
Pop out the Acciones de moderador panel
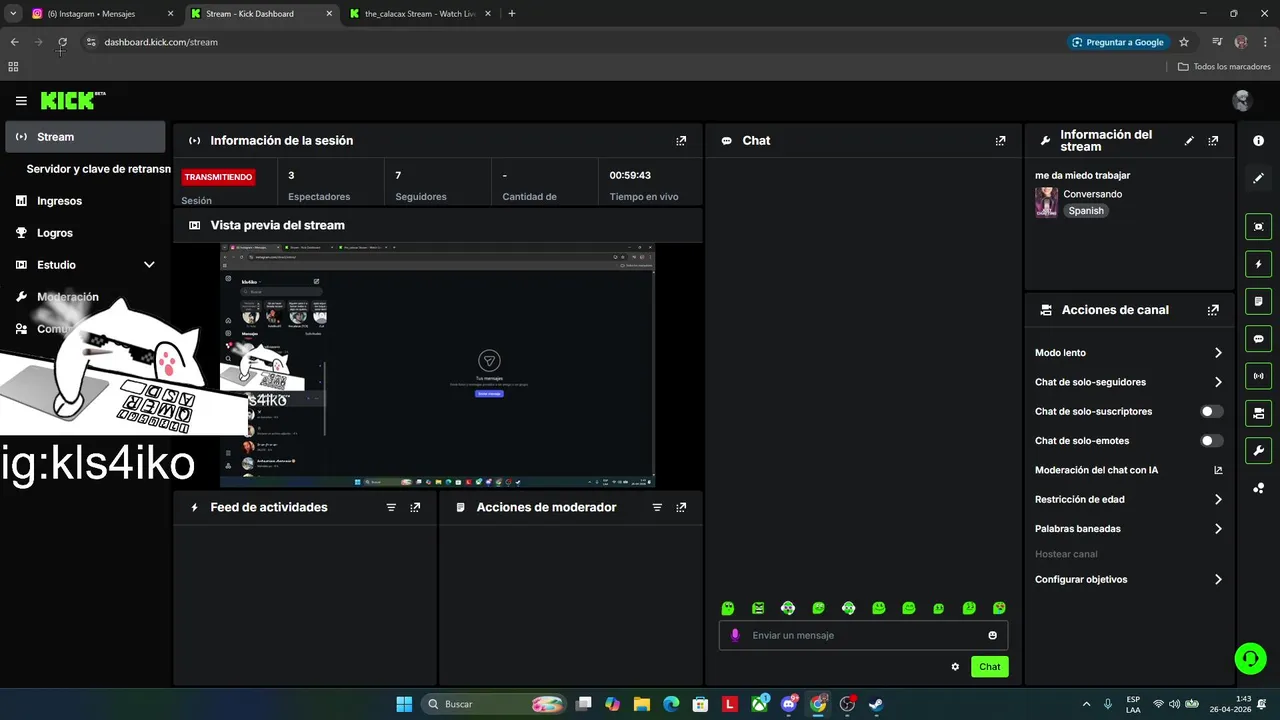coord(681,508)
